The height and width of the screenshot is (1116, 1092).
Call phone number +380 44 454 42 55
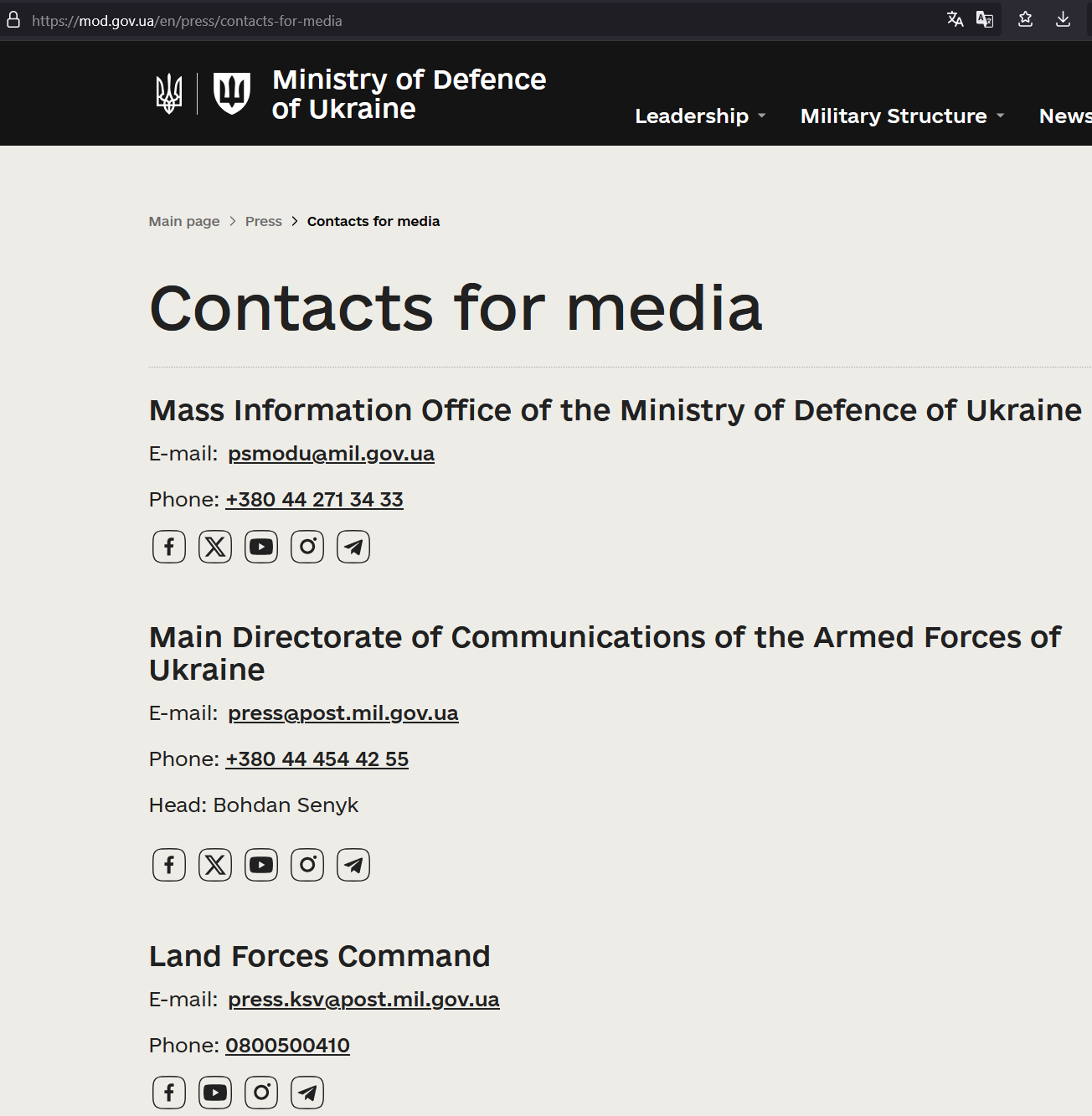[x=317, y=759]
